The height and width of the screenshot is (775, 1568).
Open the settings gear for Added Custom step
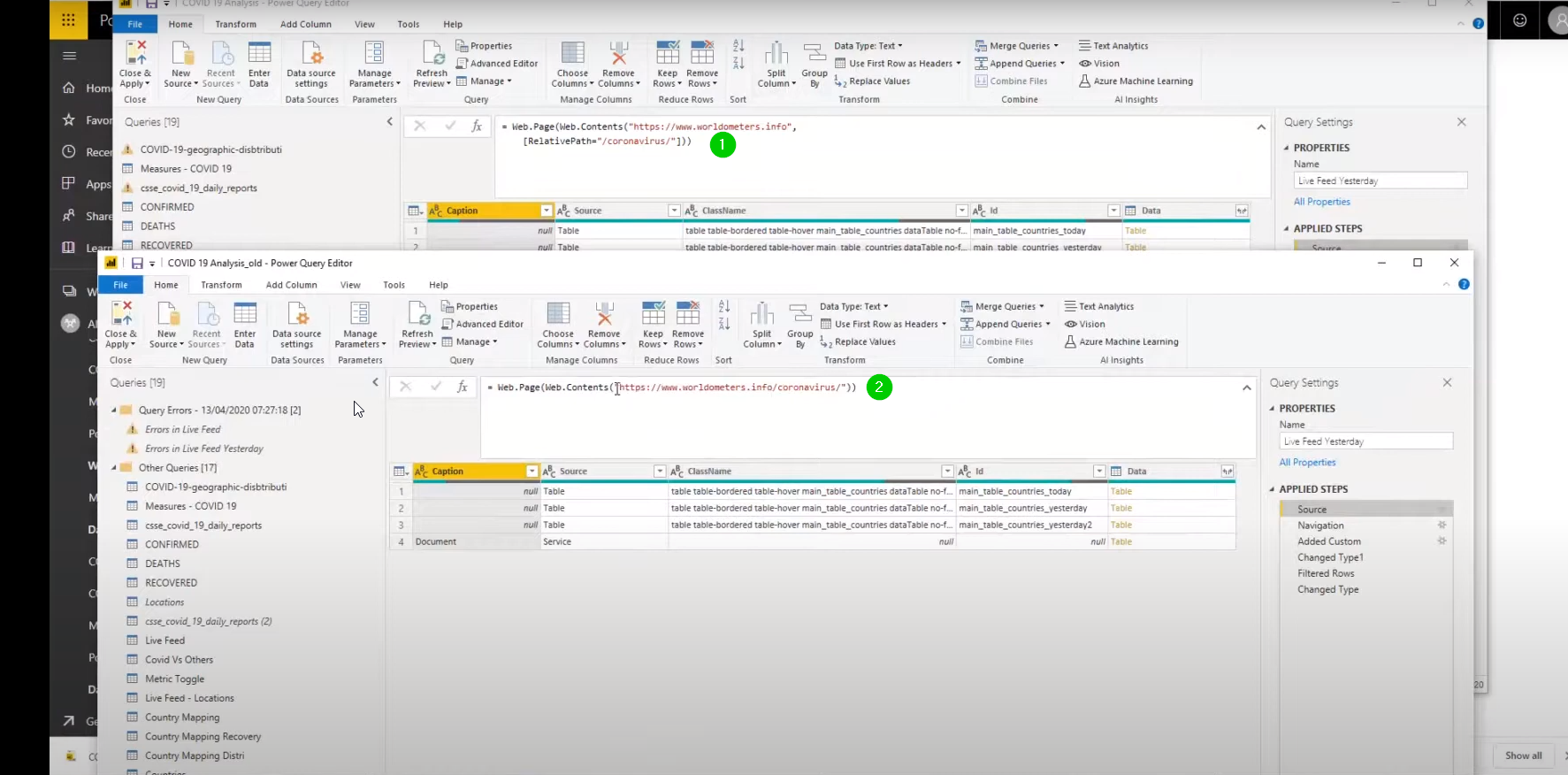pos(1442,541)
